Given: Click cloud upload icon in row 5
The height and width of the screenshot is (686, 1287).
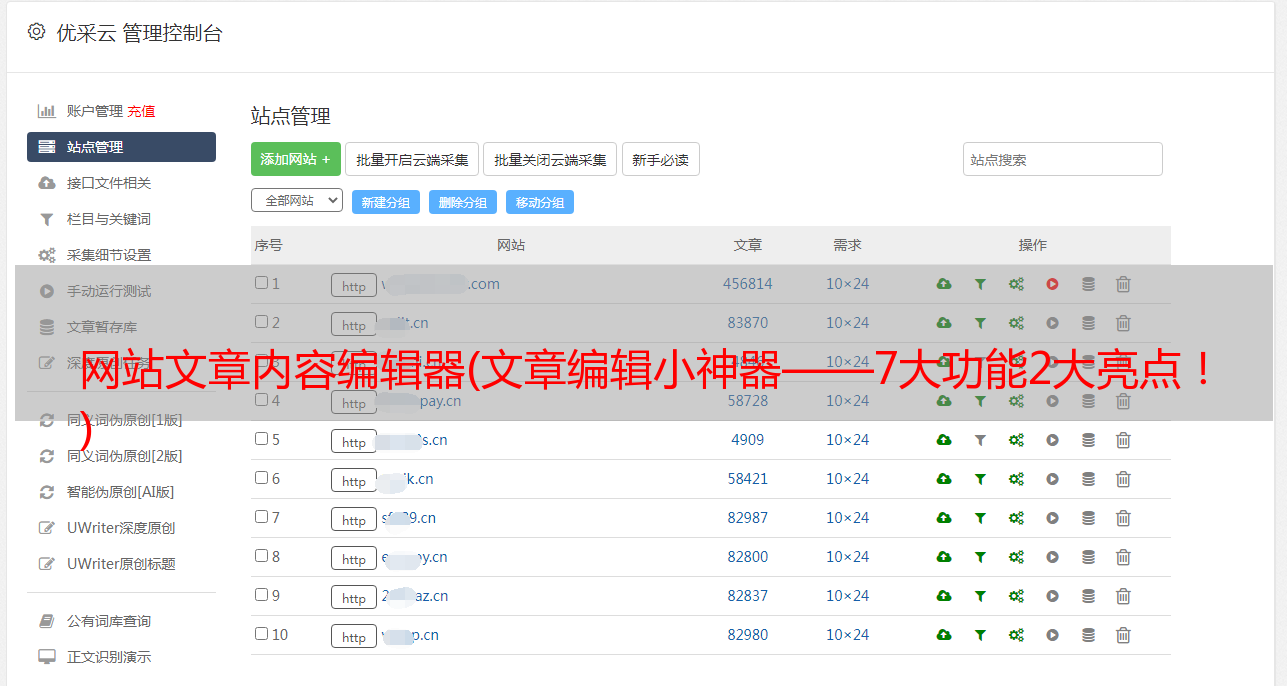Looking at the screenshot, I should point(944,440).
